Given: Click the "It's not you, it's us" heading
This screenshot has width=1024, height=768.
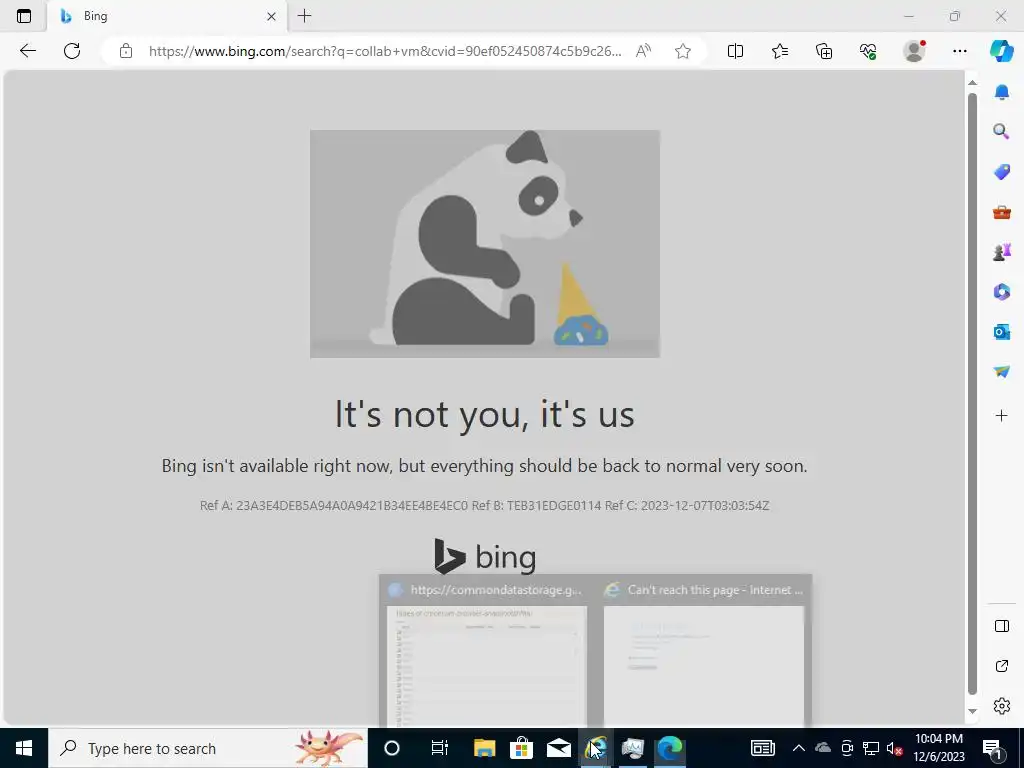Looking at the screenshot, I should (485, 414).
